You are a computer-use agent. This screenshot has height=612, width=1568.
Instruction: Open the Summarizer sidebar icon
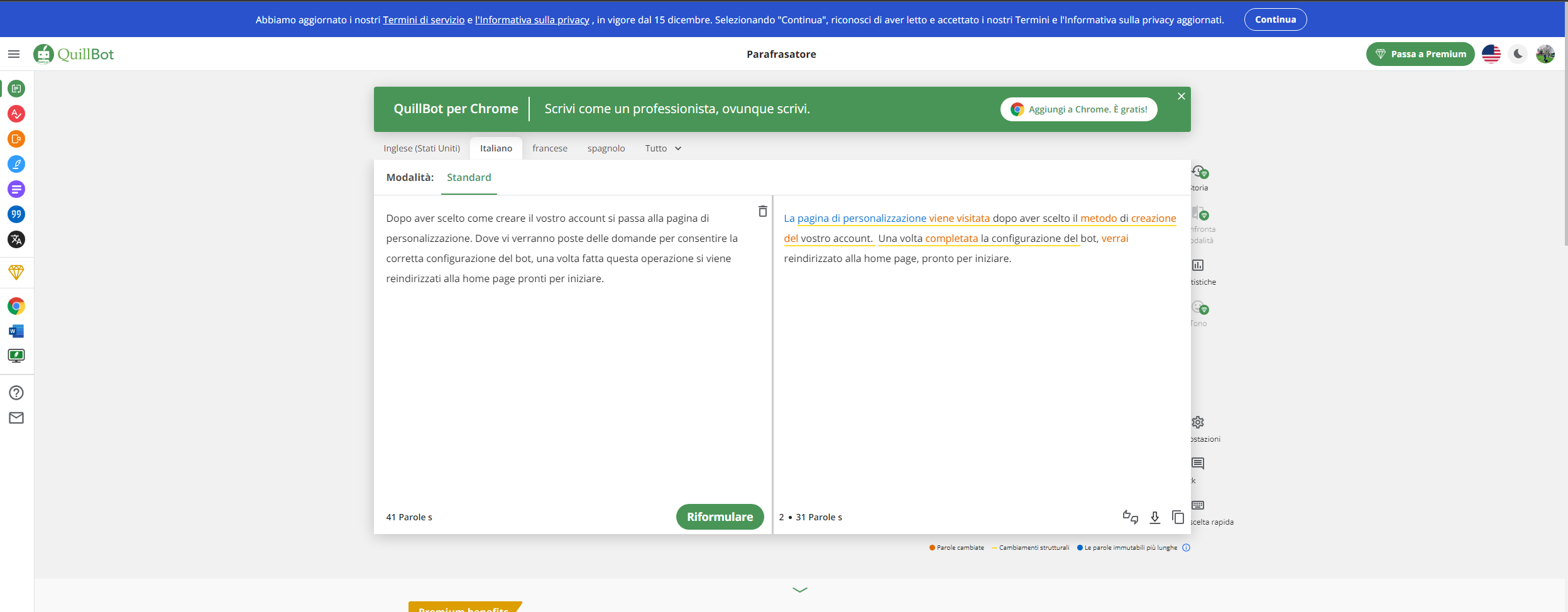click(16, 189)
